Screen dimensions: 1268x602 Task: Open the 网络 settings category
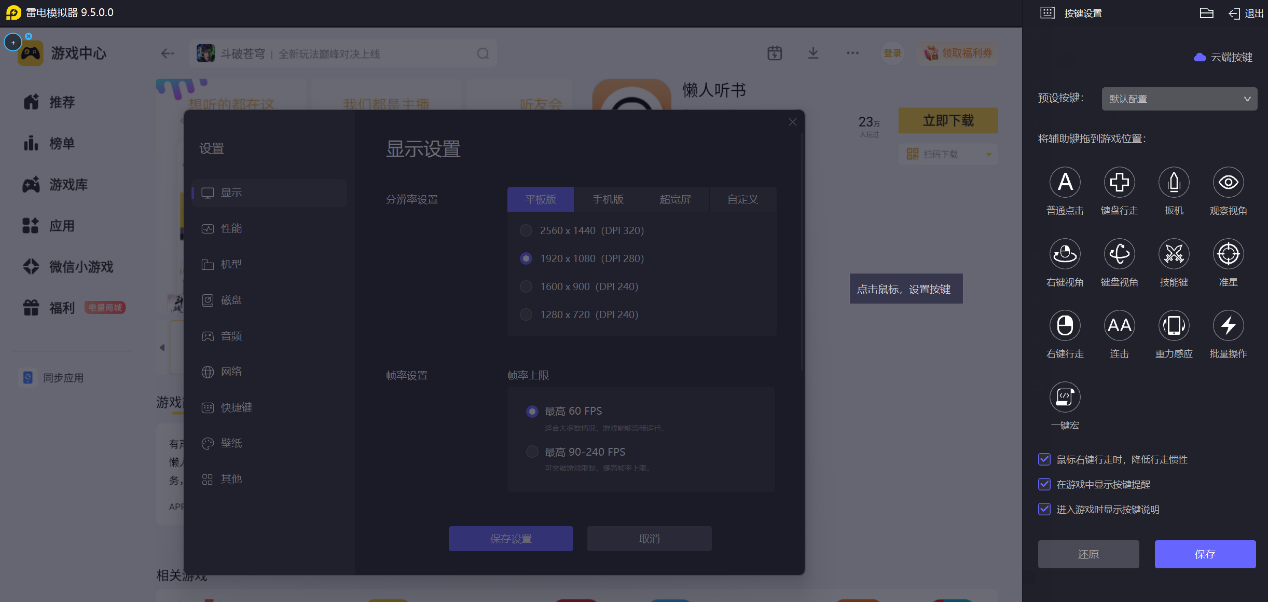tap(270, 372)
